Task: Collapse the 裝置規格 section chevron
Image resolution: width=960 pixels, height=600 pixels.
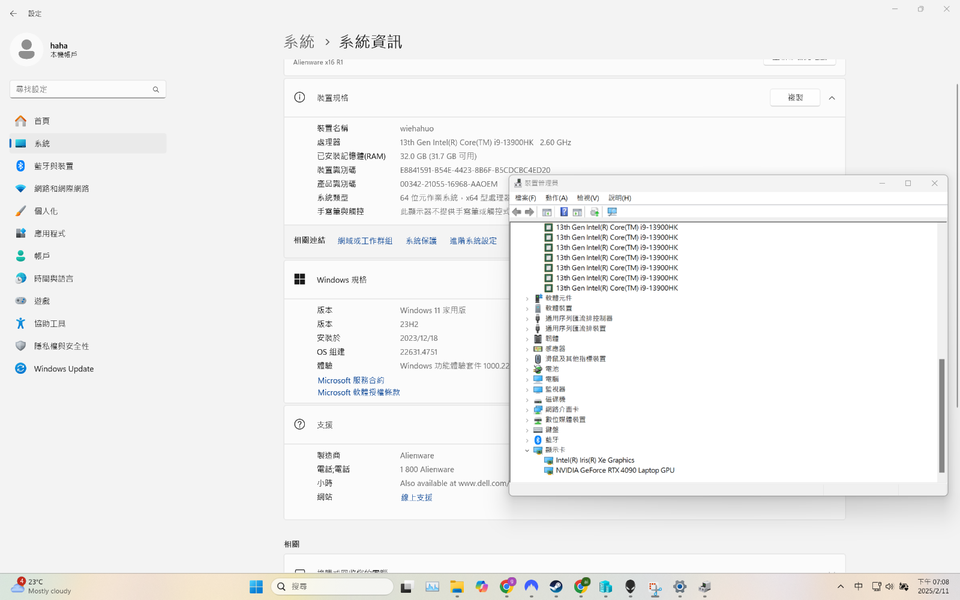Action: click(x=832, y=98)
